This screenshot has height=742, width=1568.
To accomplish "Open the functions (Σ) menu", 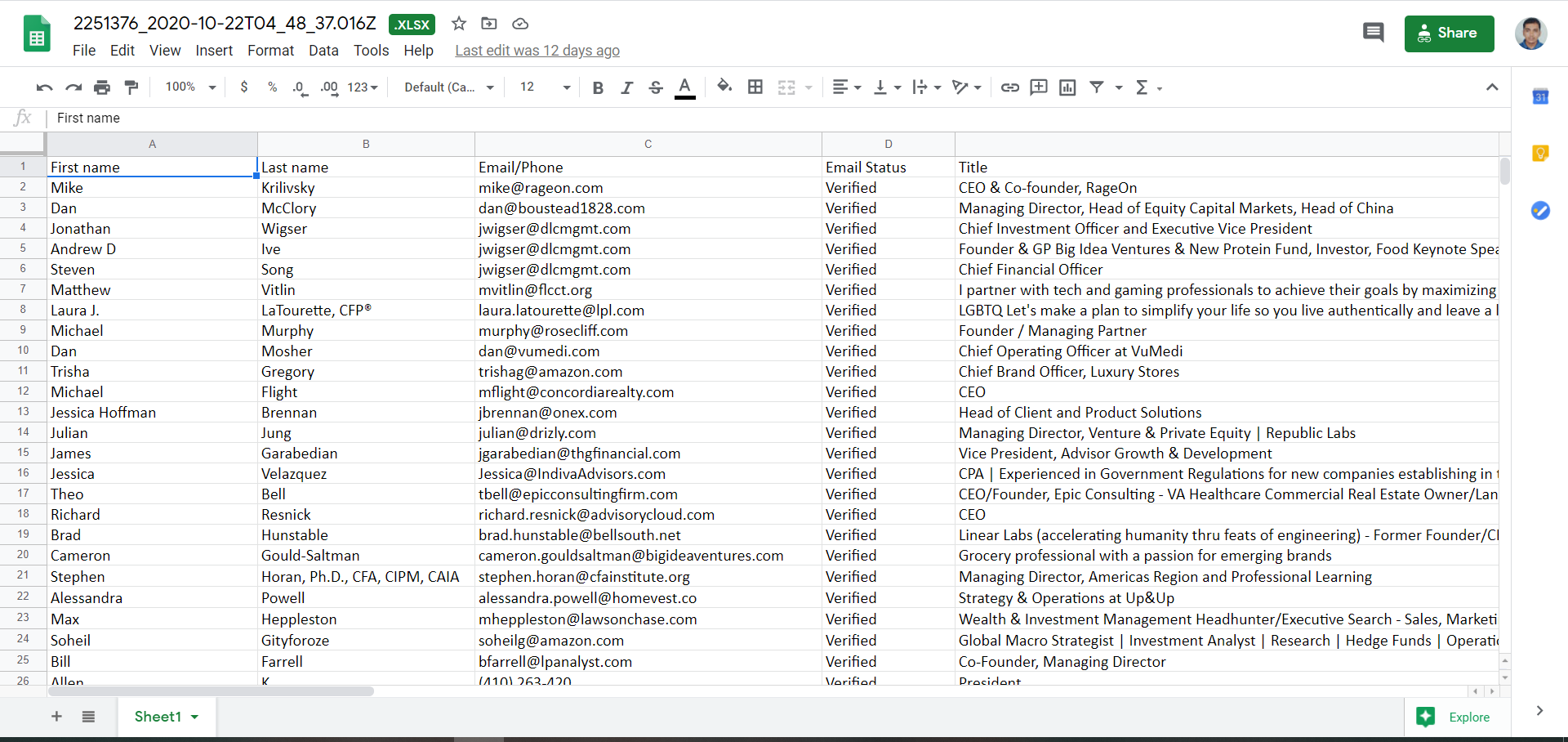I will 1144,87.
